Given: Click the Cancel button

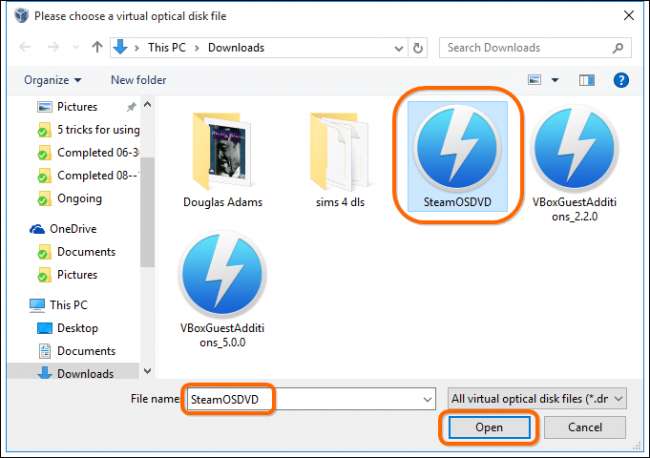Looking at the screenshot, I should click(585, 427).
